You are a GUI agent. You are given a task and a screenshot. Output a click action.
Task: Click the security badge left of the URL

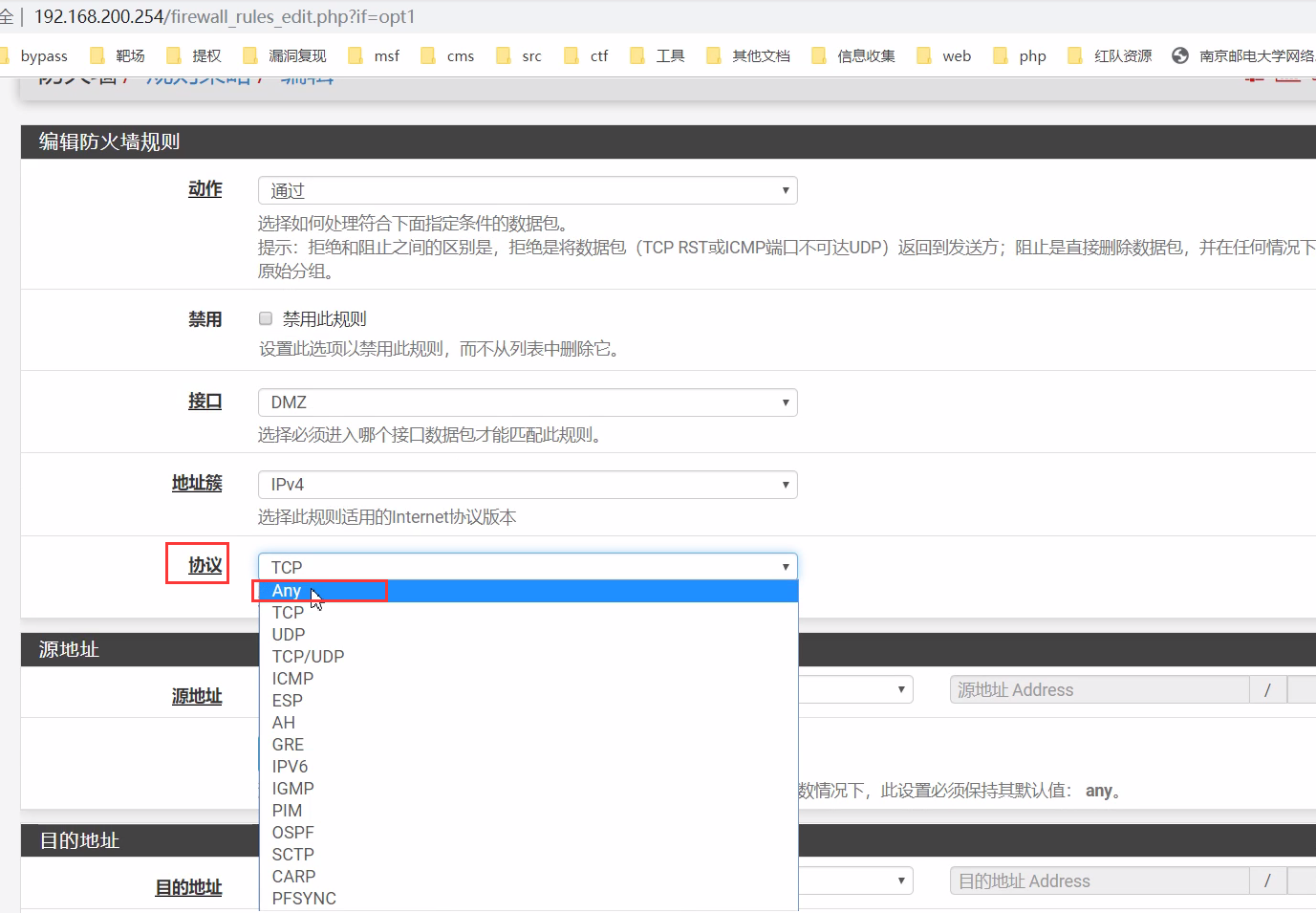[8, 16]
